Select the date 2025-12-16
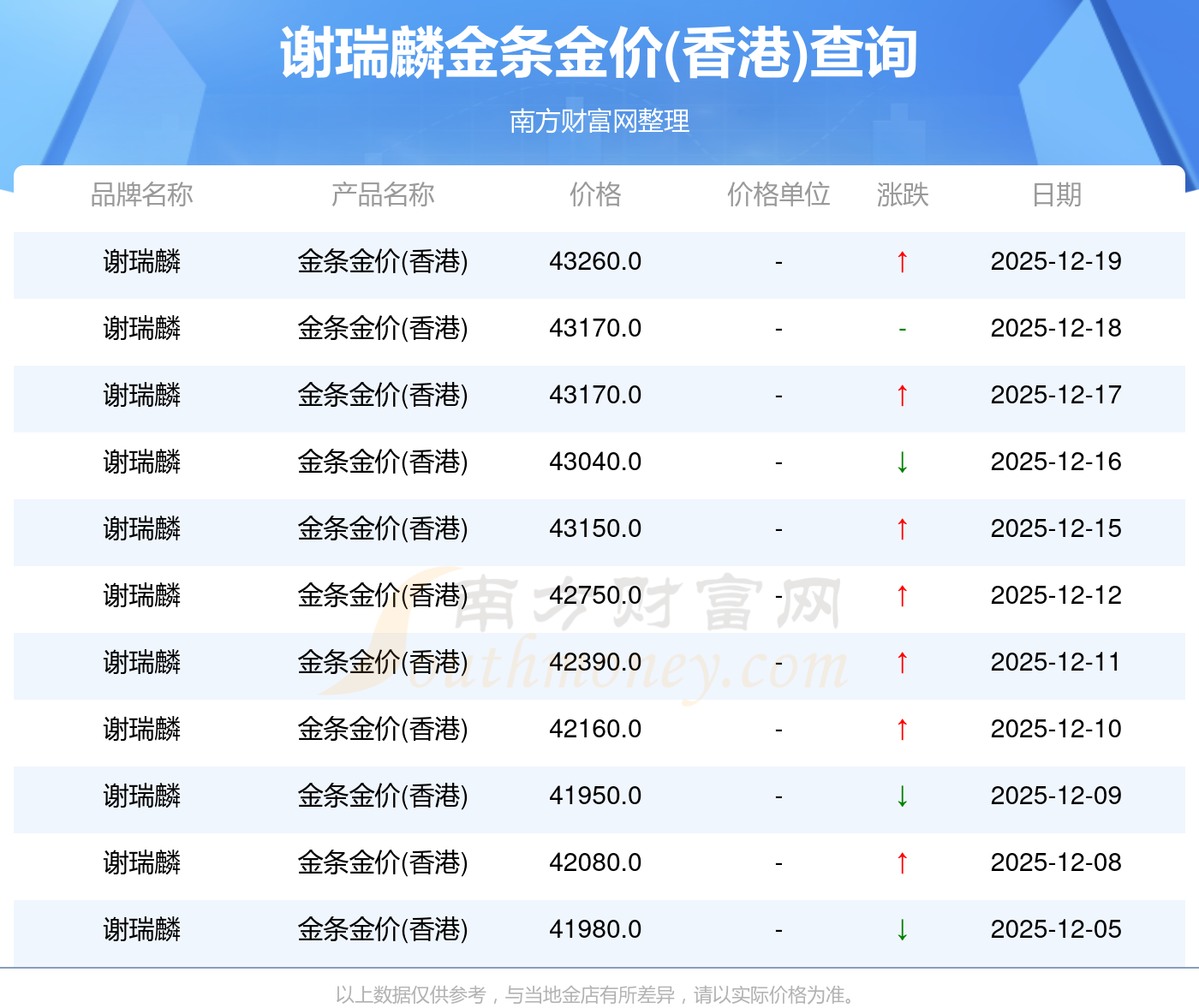 (1056, 462)
